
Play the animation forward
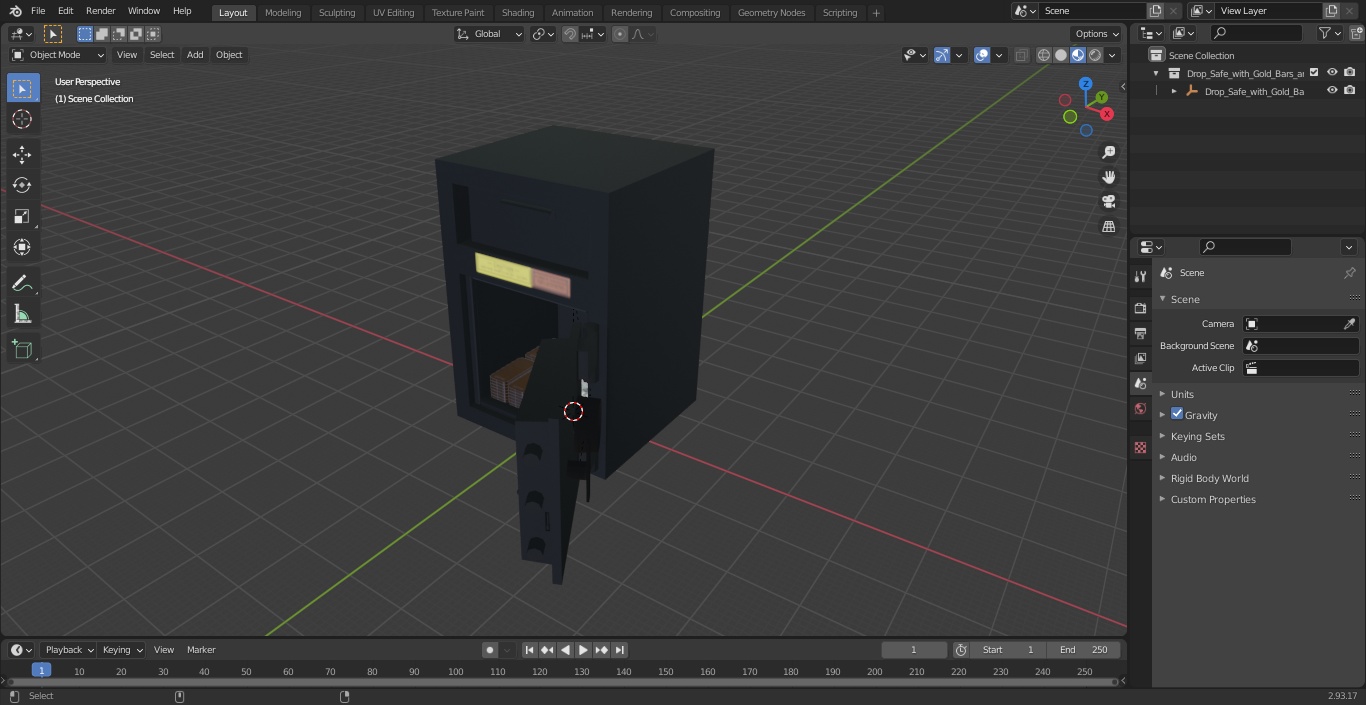click(x=584, y=650)
